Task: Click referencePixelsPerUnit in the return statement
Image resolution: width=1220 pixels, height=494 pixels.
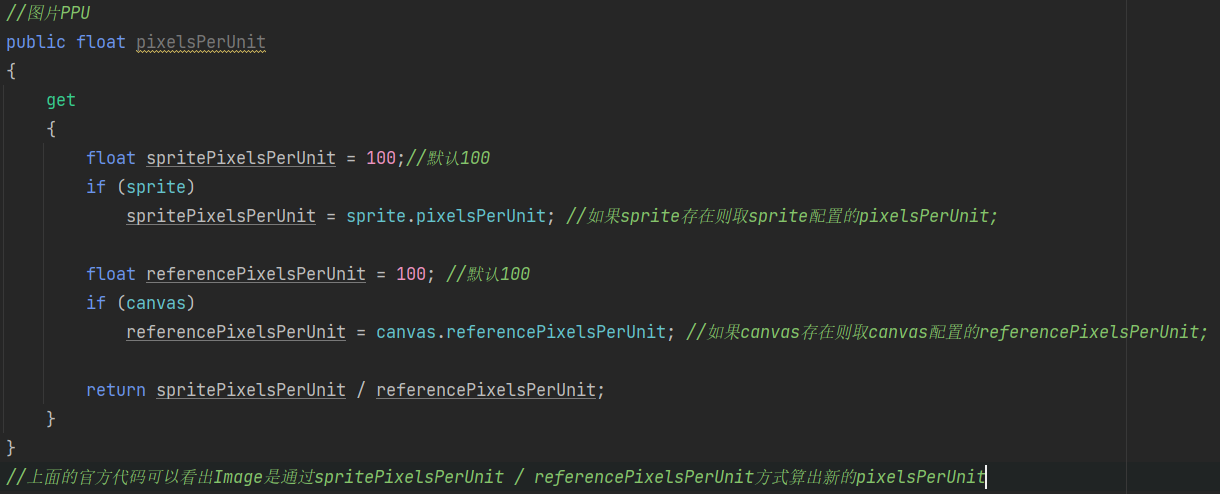Action: (x=486, y=390)
